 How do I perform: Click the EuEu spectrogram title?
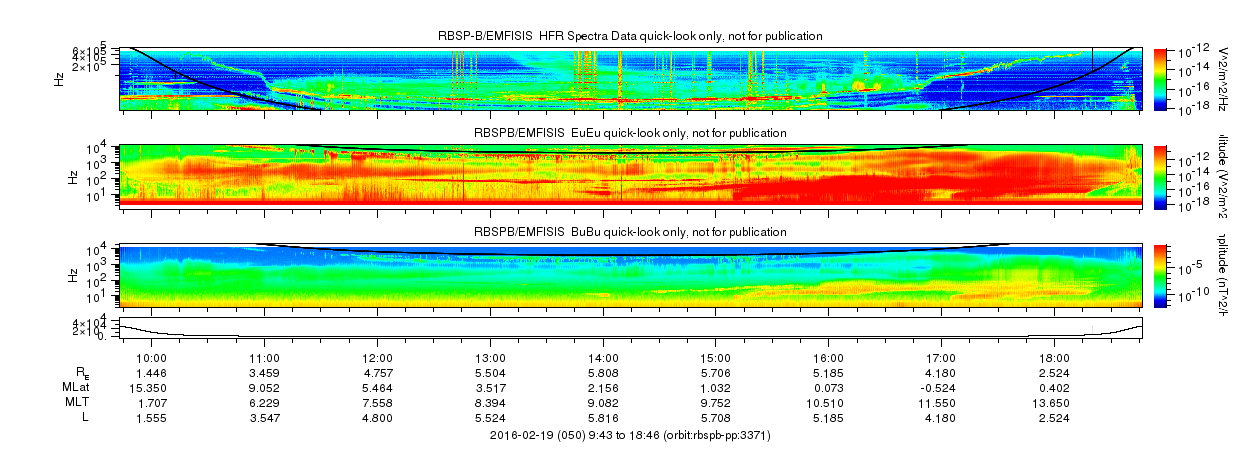pos(630,133)
